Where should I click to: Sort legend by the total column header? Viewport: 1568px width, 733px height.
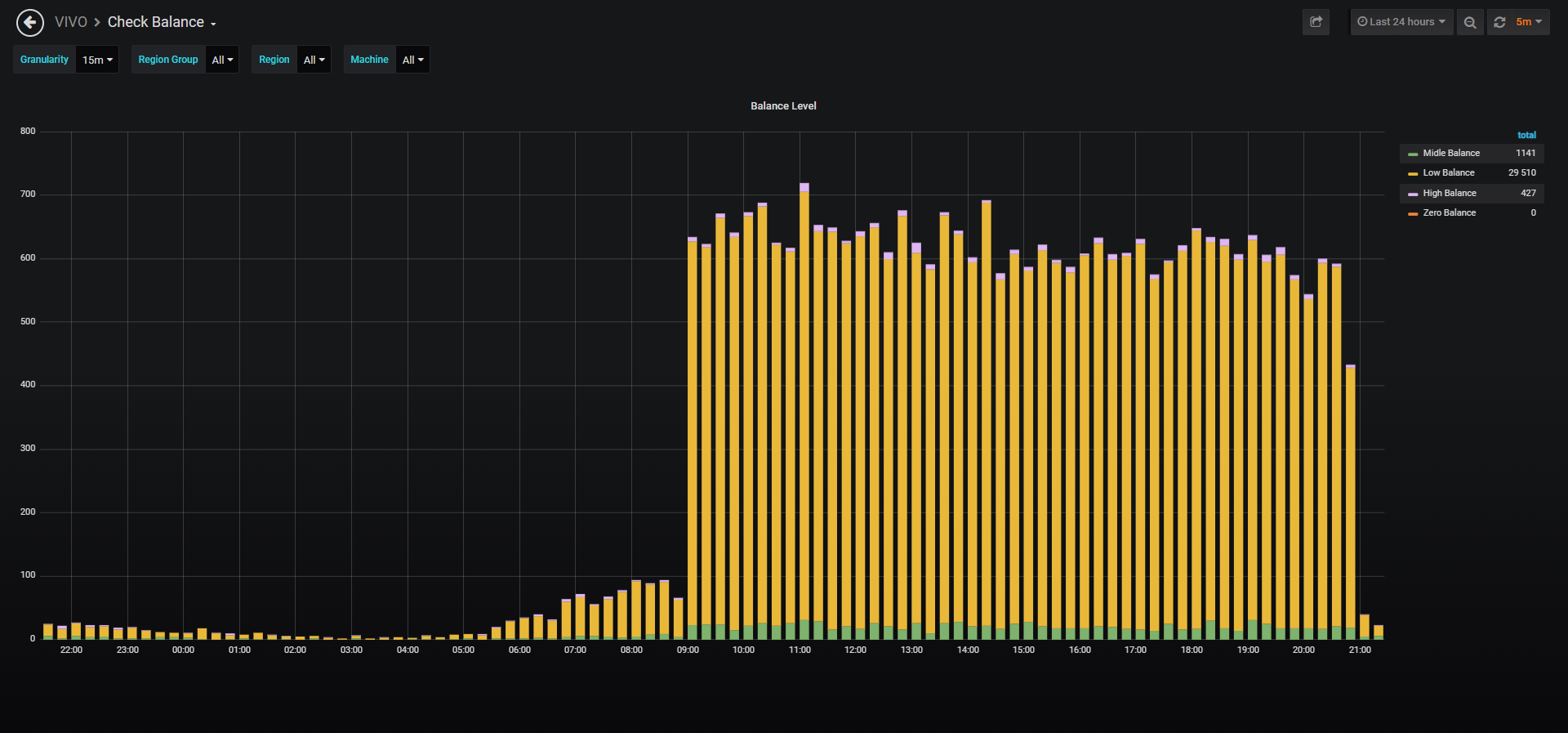point(1526,135)
